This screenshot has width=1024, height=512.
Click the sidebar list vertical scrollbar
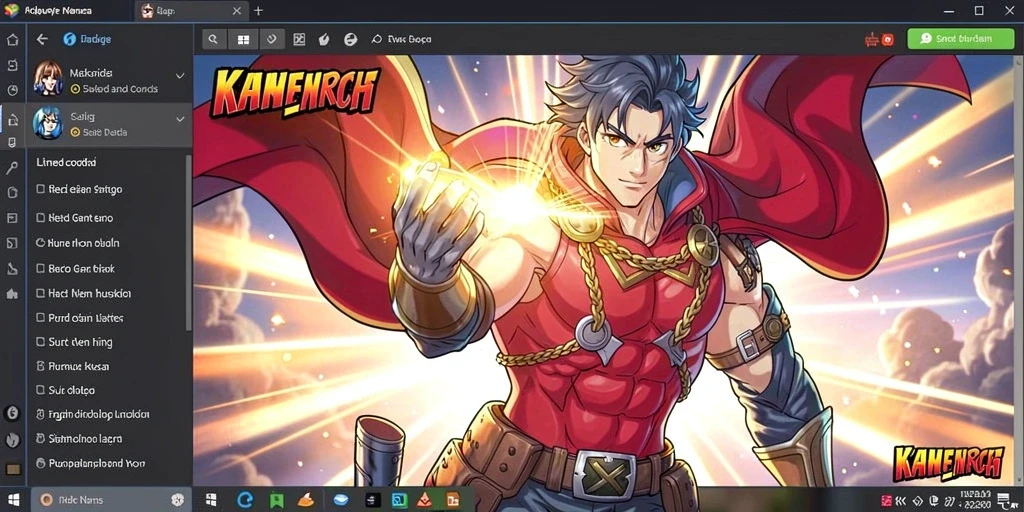pyautogui.click(x=189, y=242)
